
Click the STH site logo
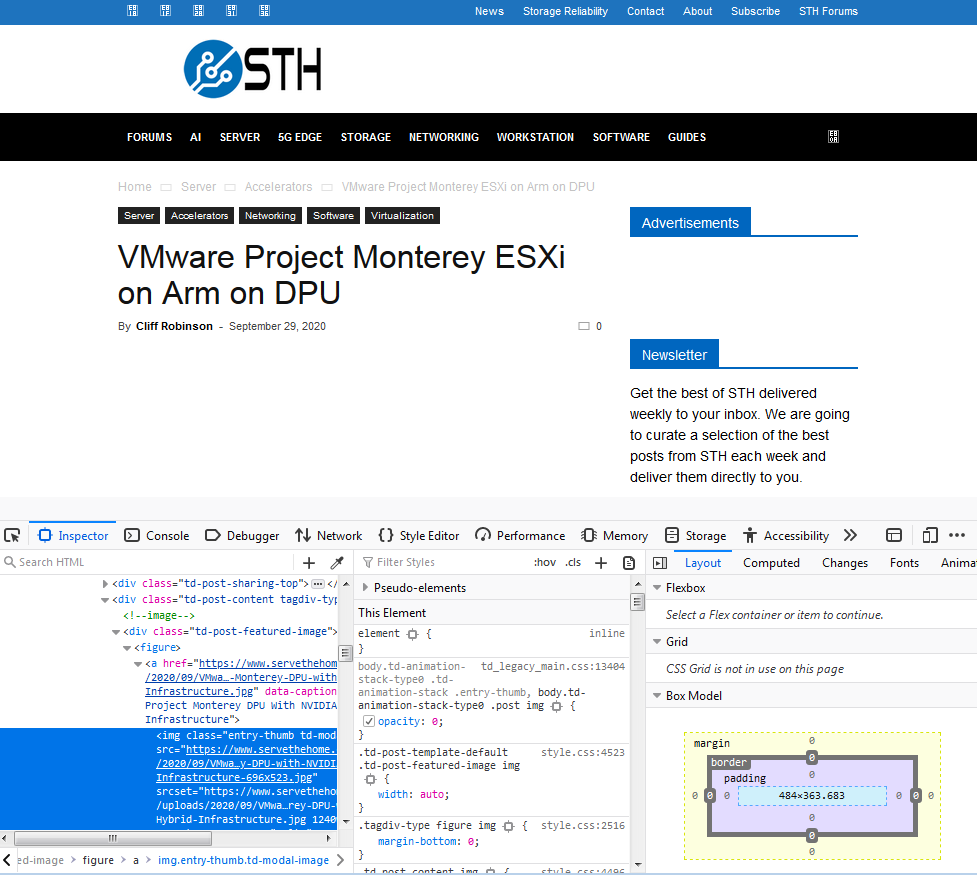pos(253,69)
